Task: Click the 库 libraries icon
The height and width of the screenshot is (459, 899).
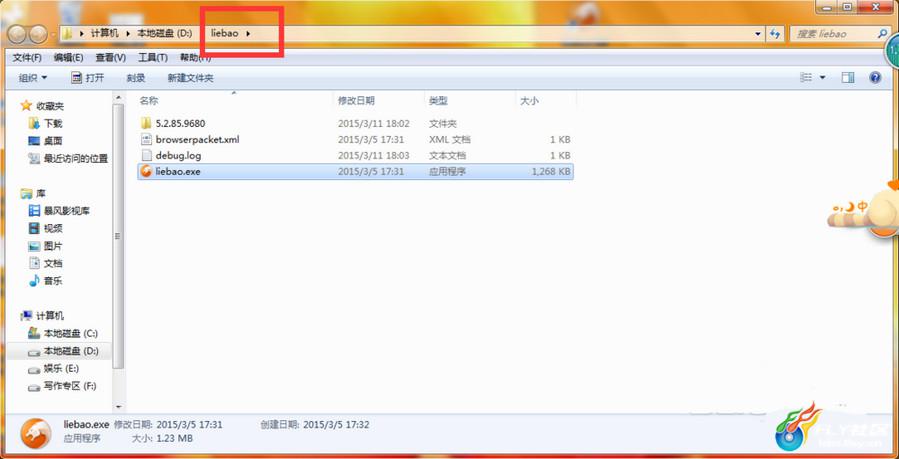Action: (x=26, y=193)
